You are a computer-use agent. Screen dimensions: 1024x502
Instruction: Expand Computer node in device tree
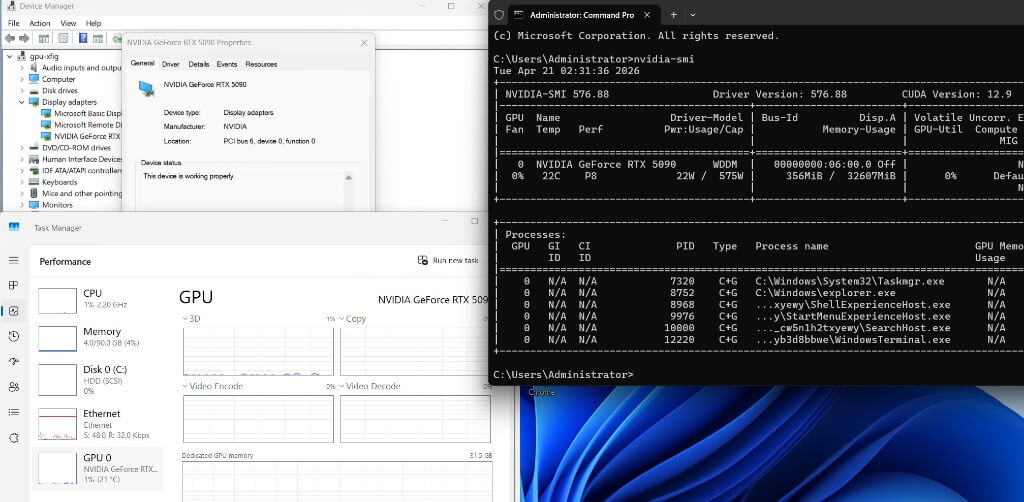[22, 79]
